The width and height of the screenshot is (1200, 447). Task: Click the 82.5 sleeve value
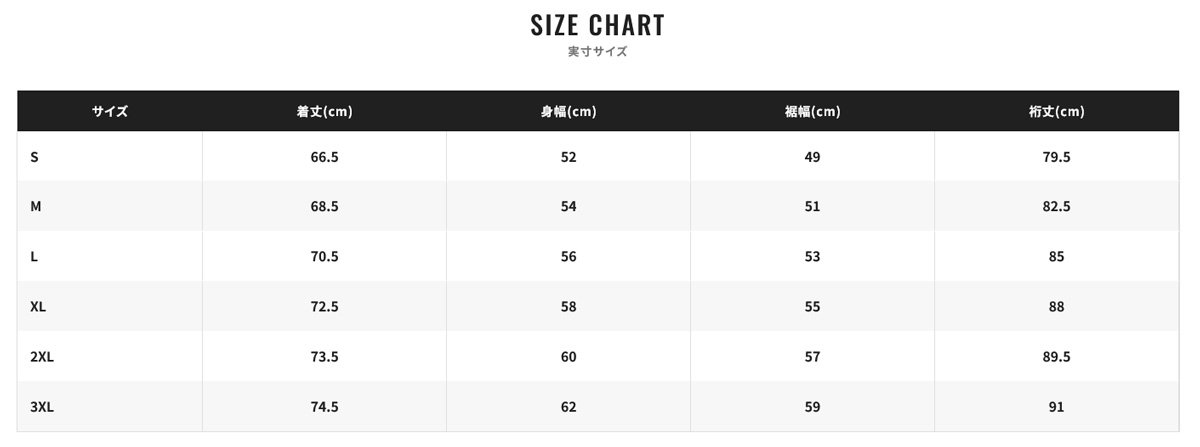(1057, 206)
